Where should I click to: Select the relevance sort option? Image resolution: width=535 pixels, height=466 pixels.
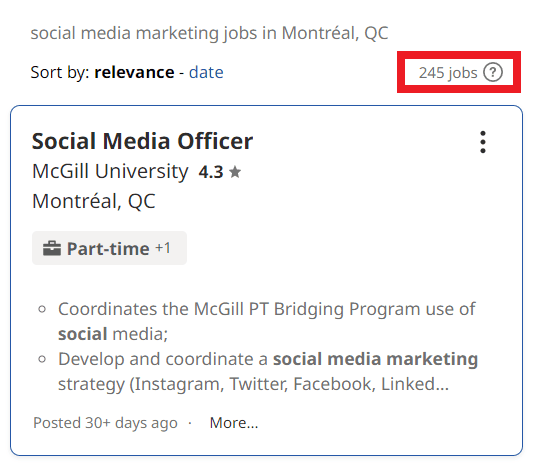[x=134, y=72]
